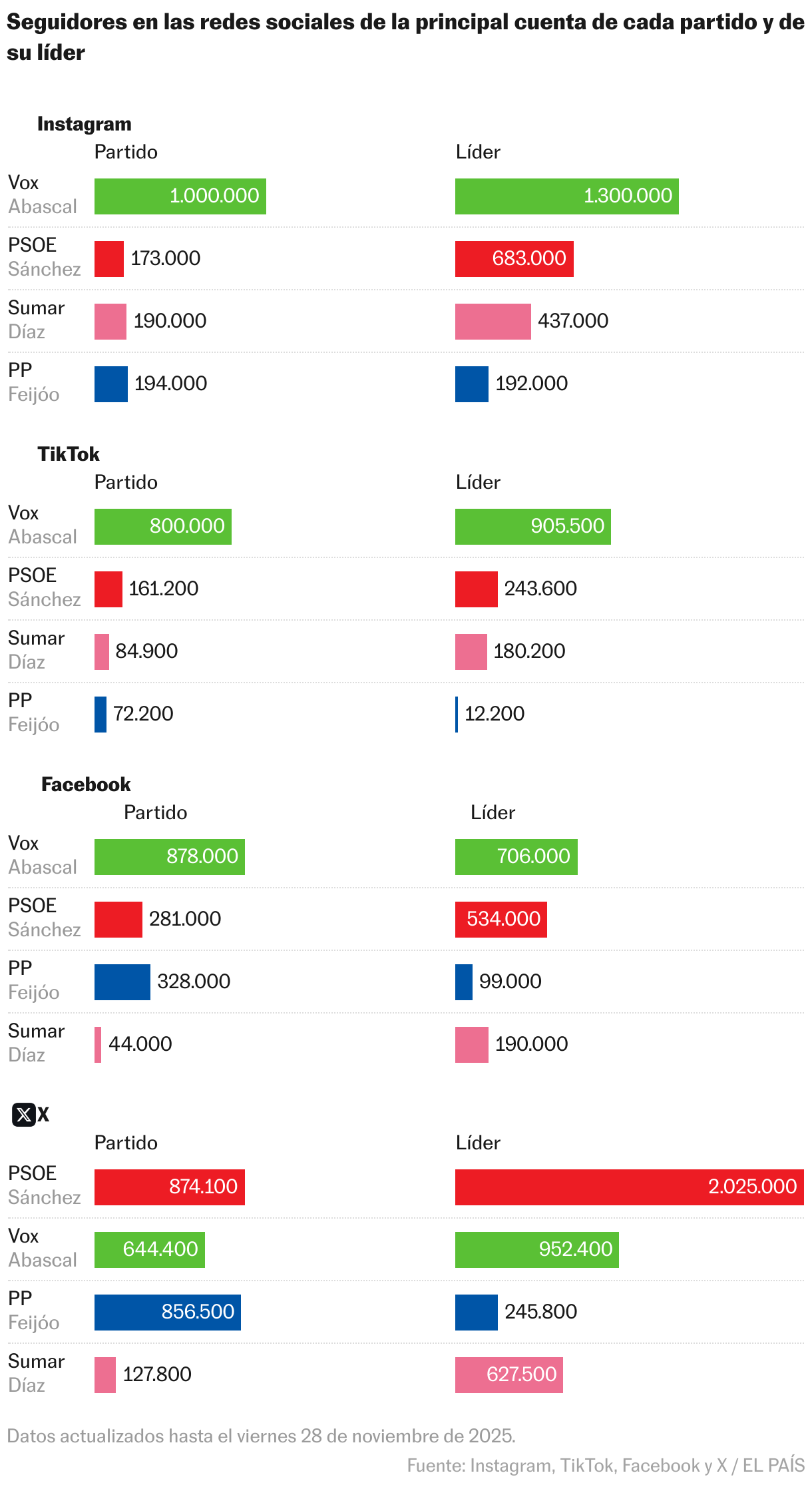This screenshot has width=812, height=1485.
Task: Select the Sánchez X leader bar 2.025.000
Action: [629, 1187]
